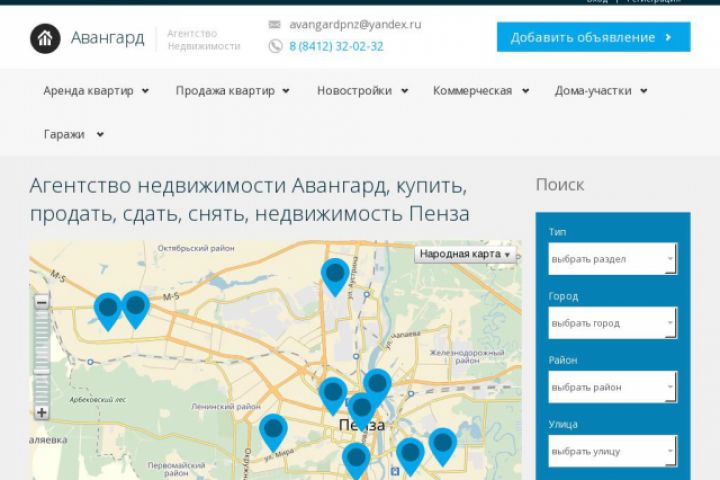Screen dimensions: 720x480
Task: Select the westernmost map pin near M-5
Action: [108, 312]
